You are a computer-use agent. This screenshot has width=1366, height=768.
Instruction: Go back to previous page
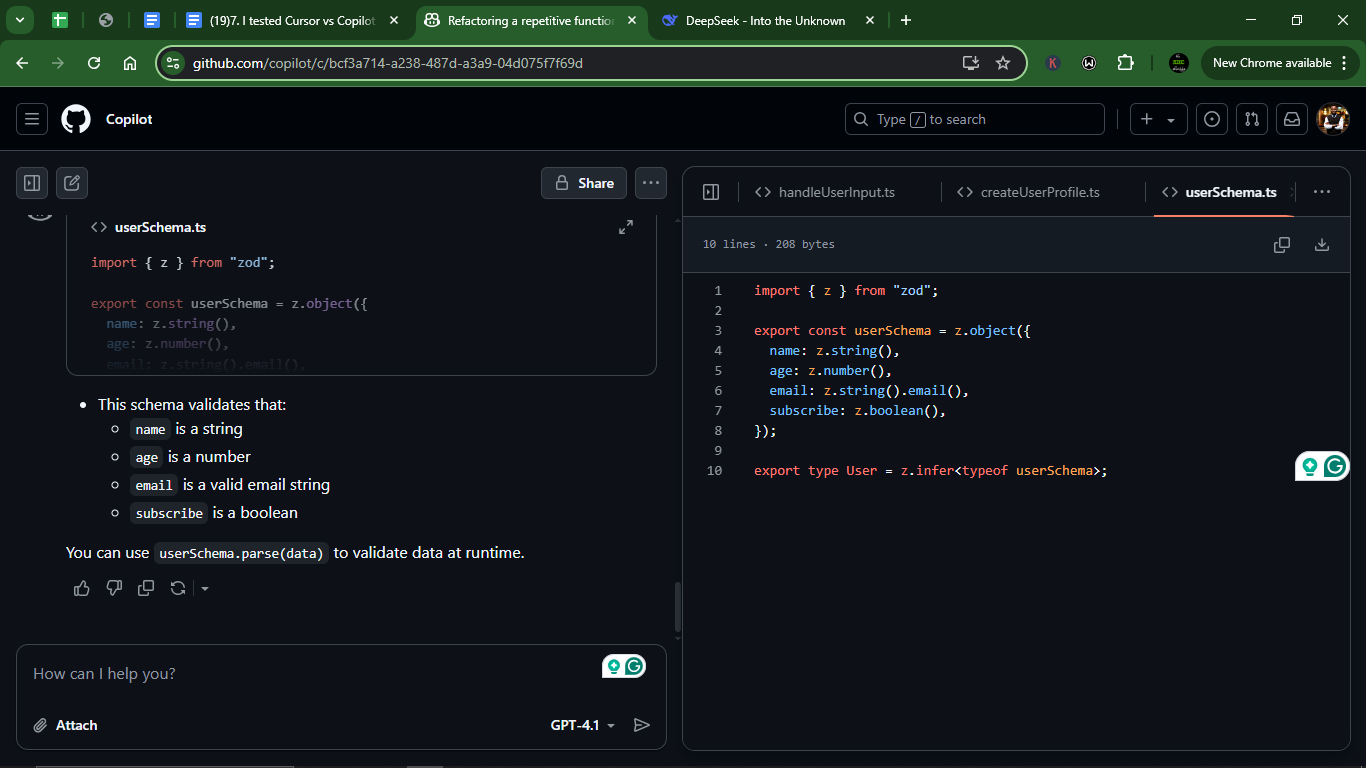[x=22, y=63]
